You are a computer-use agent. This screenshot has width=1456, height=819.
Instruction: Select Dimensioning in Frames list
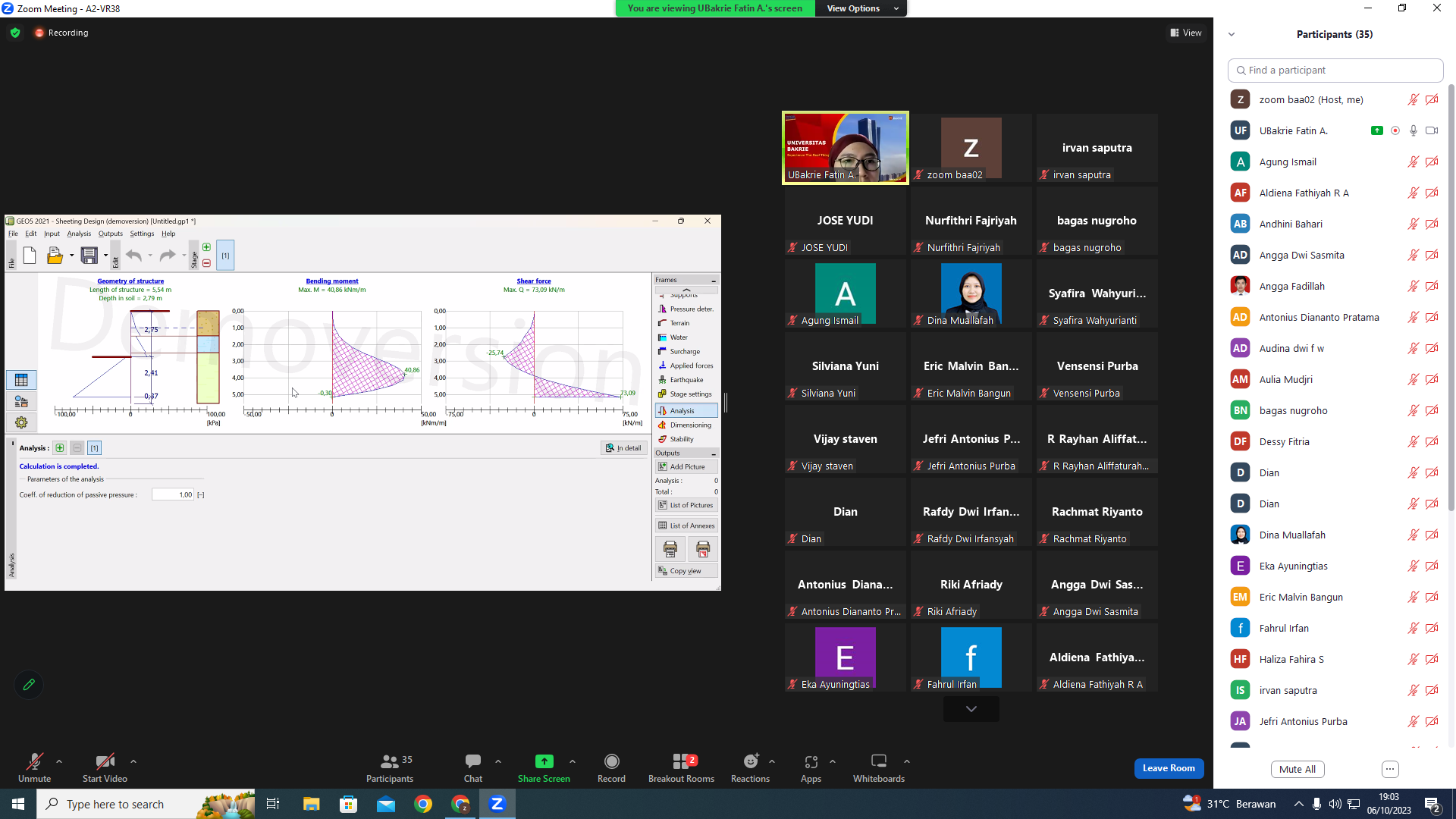pos(686,425)
